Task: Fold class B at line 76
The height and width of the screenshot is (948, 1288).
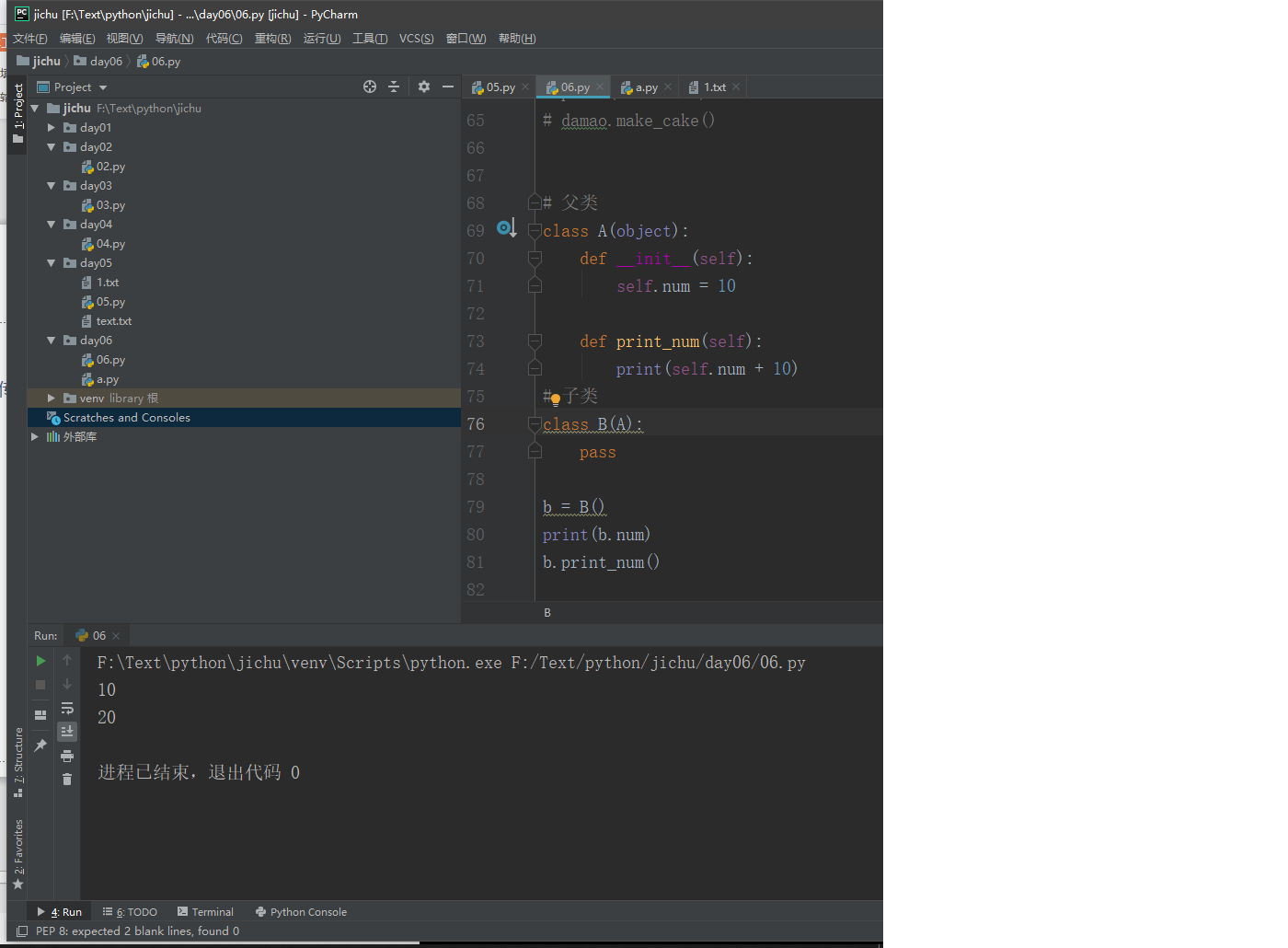Action: (x=535, y=424)
